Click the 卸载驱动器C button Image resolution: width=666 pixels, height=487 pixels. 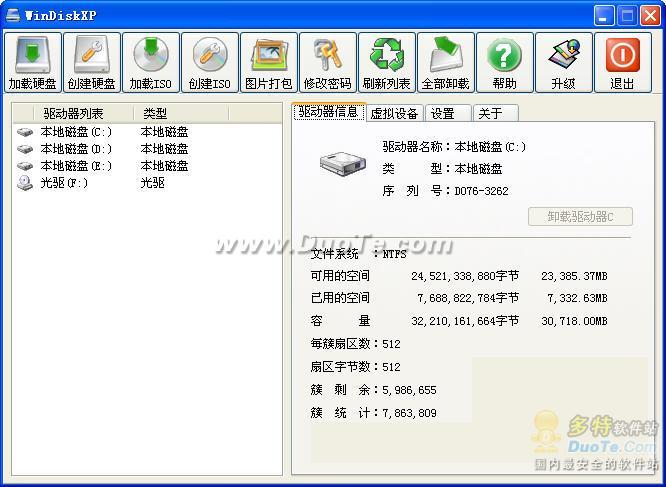[580, 216]
